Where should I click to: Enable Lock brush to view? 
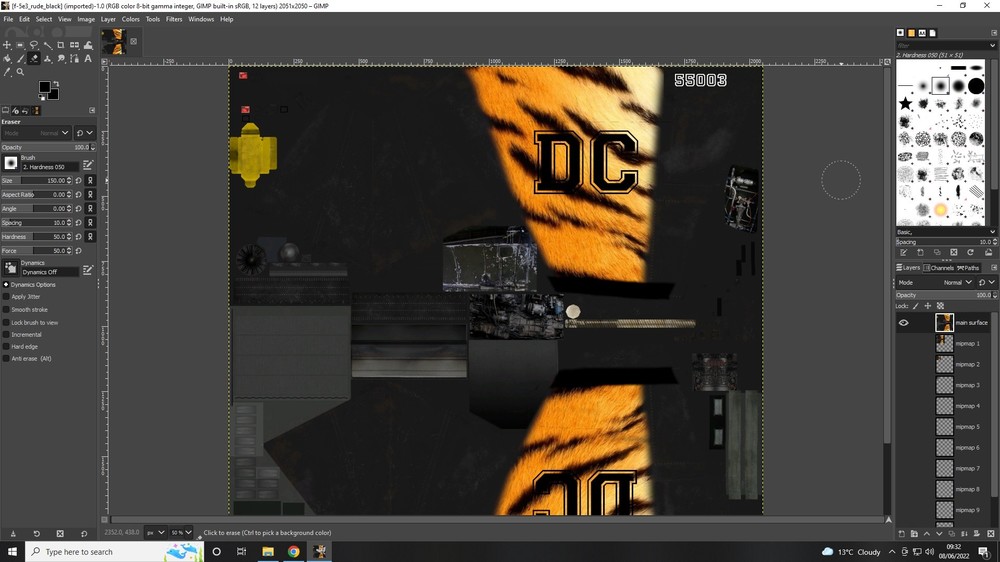coord(6,323)
